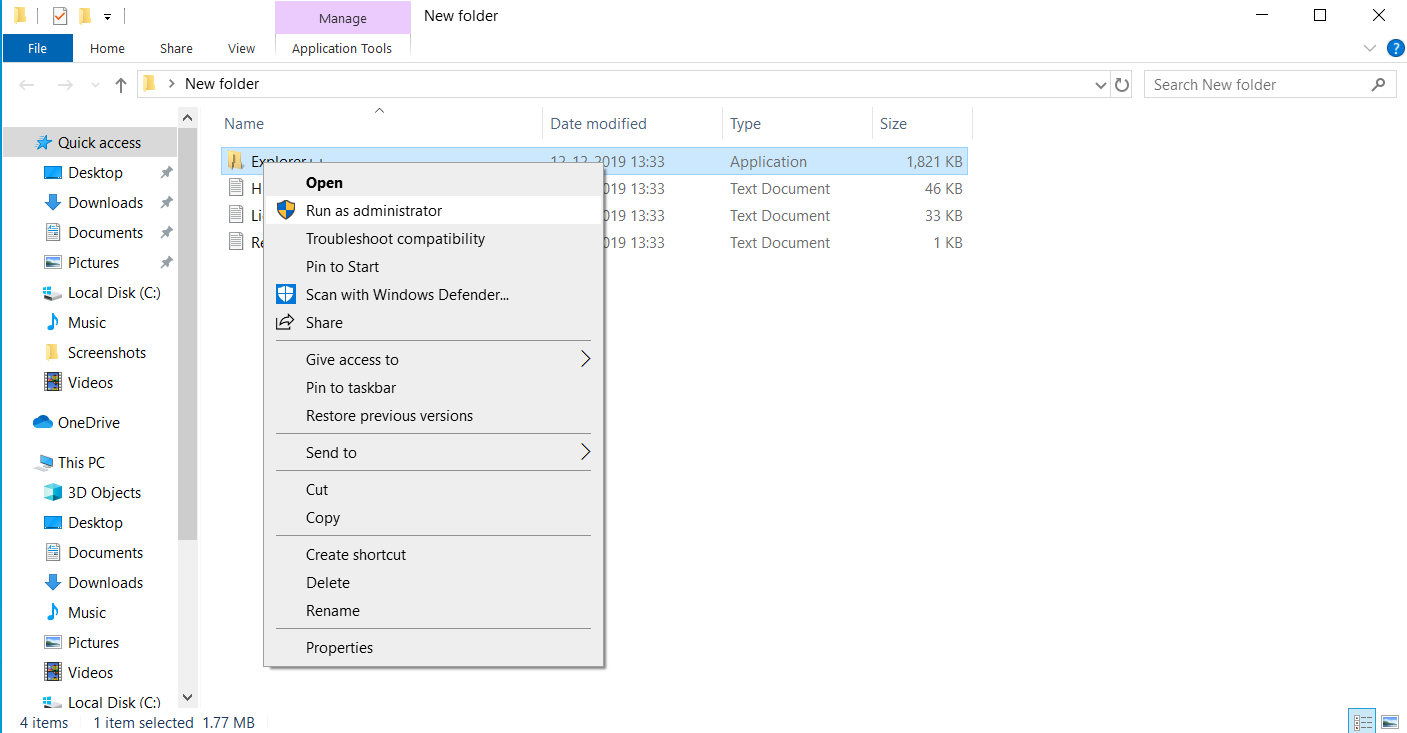Click the OneDrive cloud icon
The width and height of the screenshot is (1407, 733).
point(43,422)
